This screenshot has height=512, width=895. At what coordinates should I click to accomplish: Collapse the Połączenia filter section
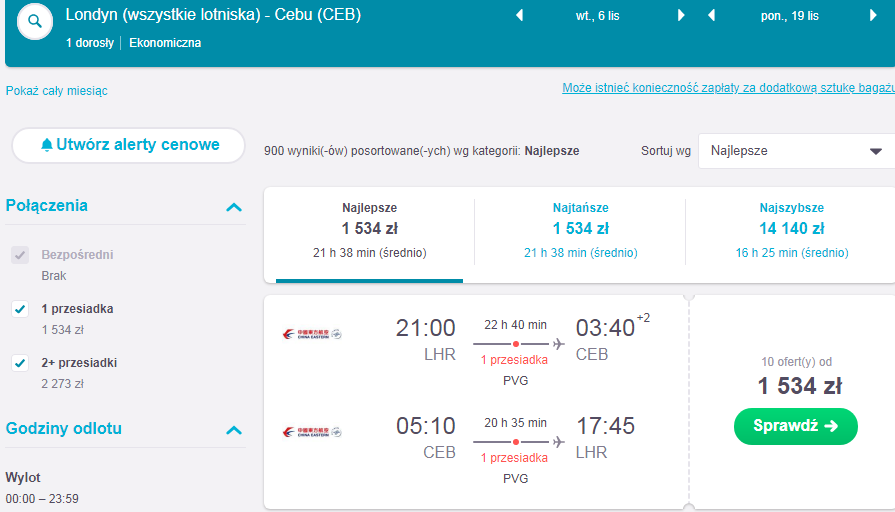[234, 207]
